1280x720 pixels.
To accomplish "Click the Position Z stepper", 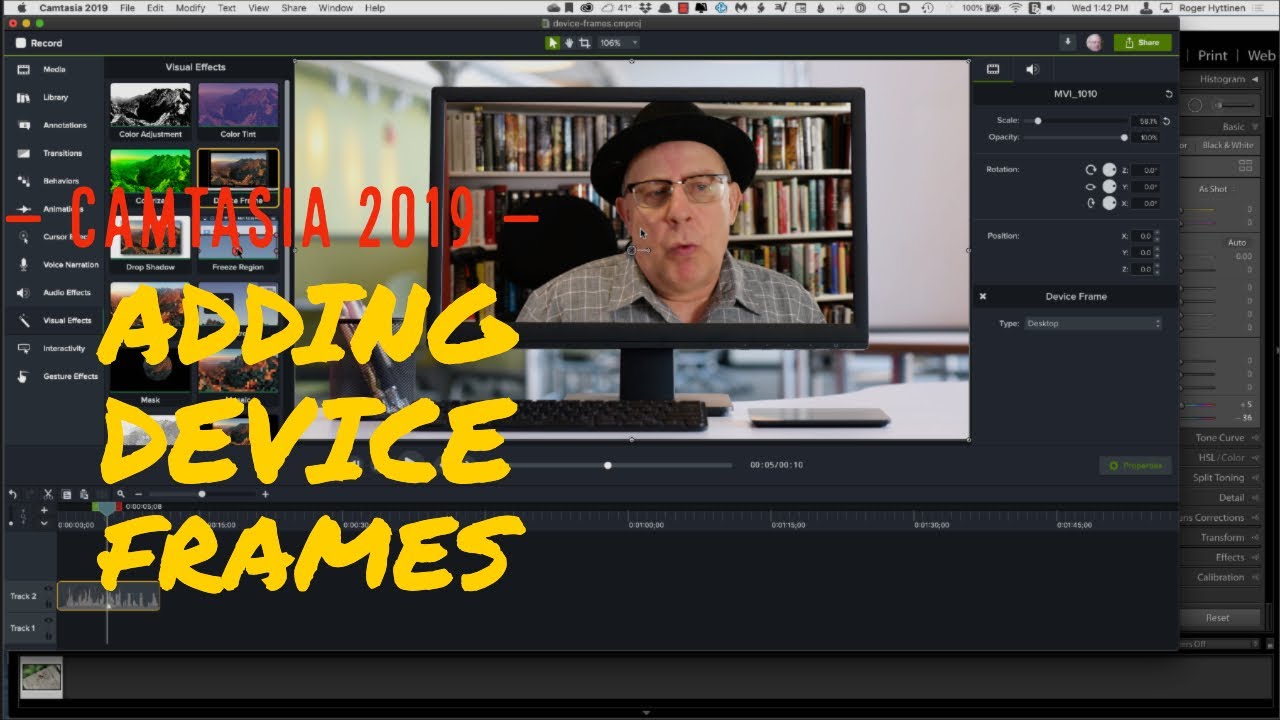I will pos(1157,269).
